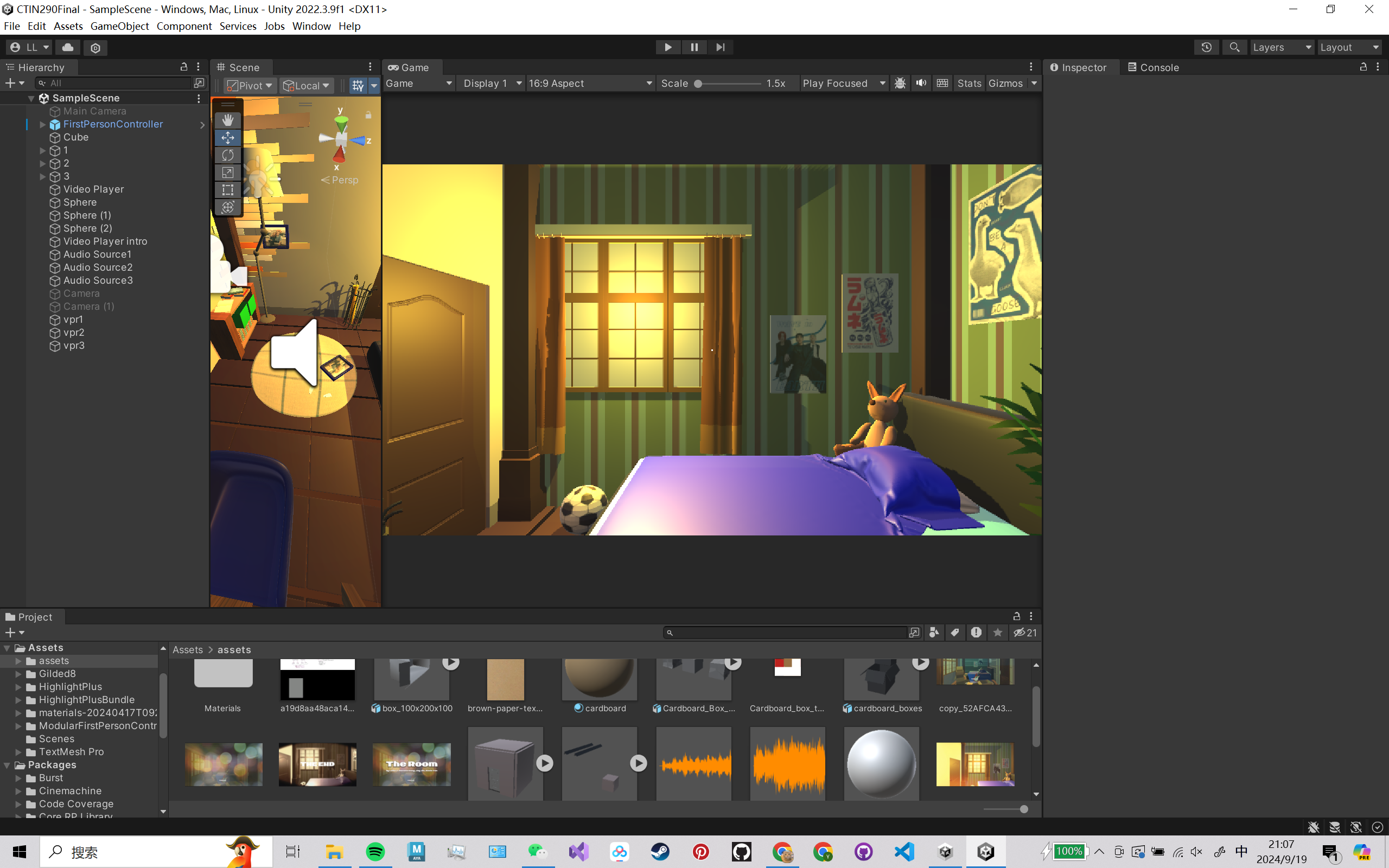Select Video Player intro in Hierarchy
Viewport: 1389px width, 868px height.
[x=105, y=241]
